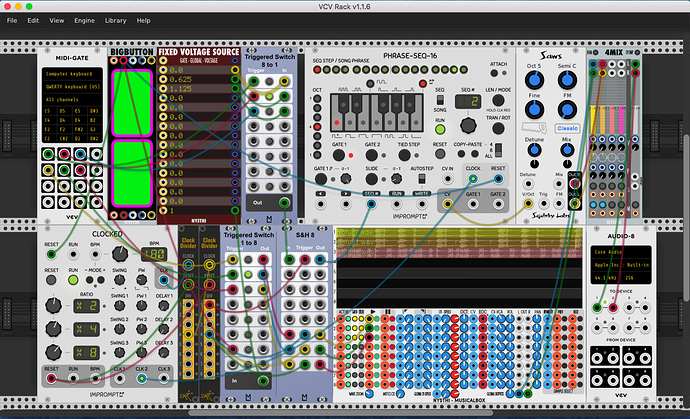Click the Oct 5 knob on Saws
Screen dimensions: 690x419
point(534,80)
